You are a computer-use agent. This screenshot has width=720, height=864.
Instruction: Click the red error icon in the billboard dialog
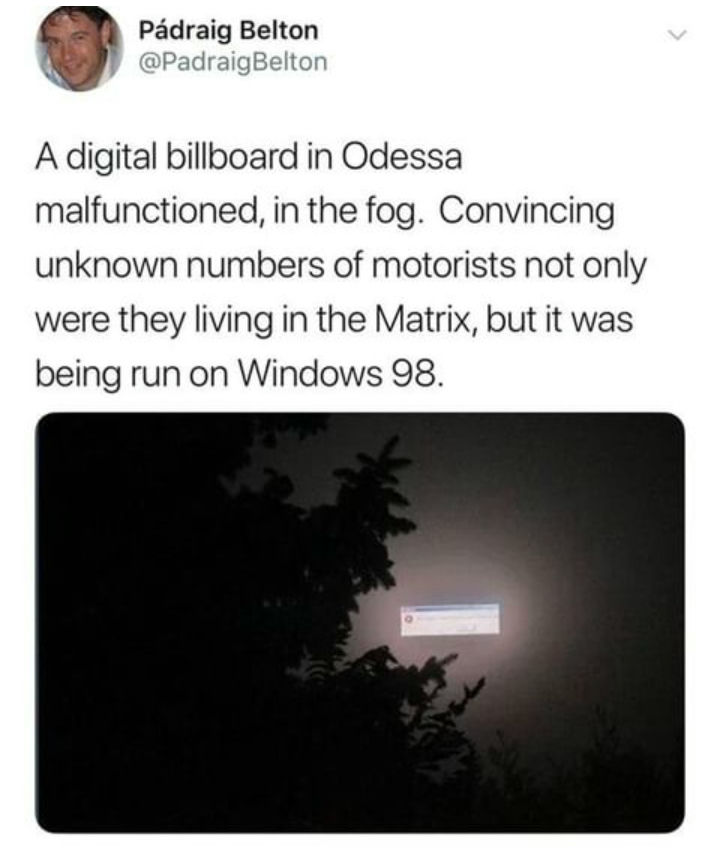[409, 619]
